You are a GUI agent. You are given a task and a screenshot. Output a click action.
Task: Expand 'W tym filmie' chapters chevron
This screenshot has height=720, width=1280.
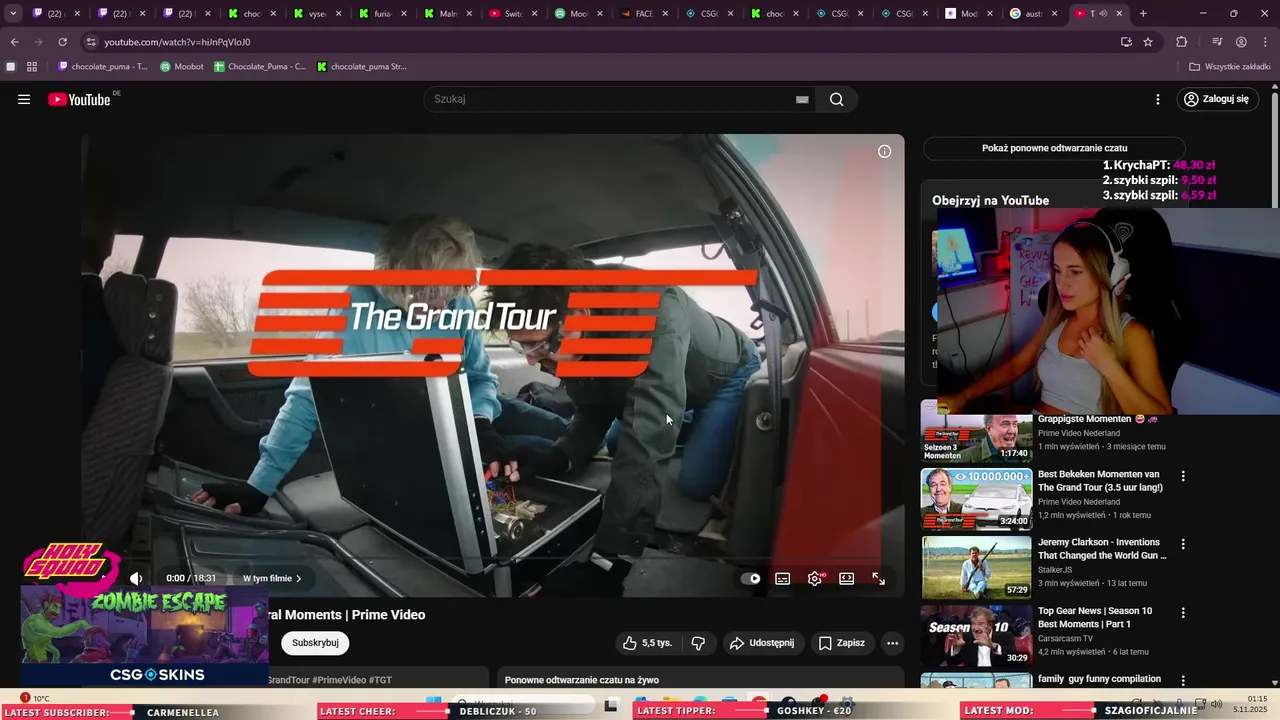(298, 579)
